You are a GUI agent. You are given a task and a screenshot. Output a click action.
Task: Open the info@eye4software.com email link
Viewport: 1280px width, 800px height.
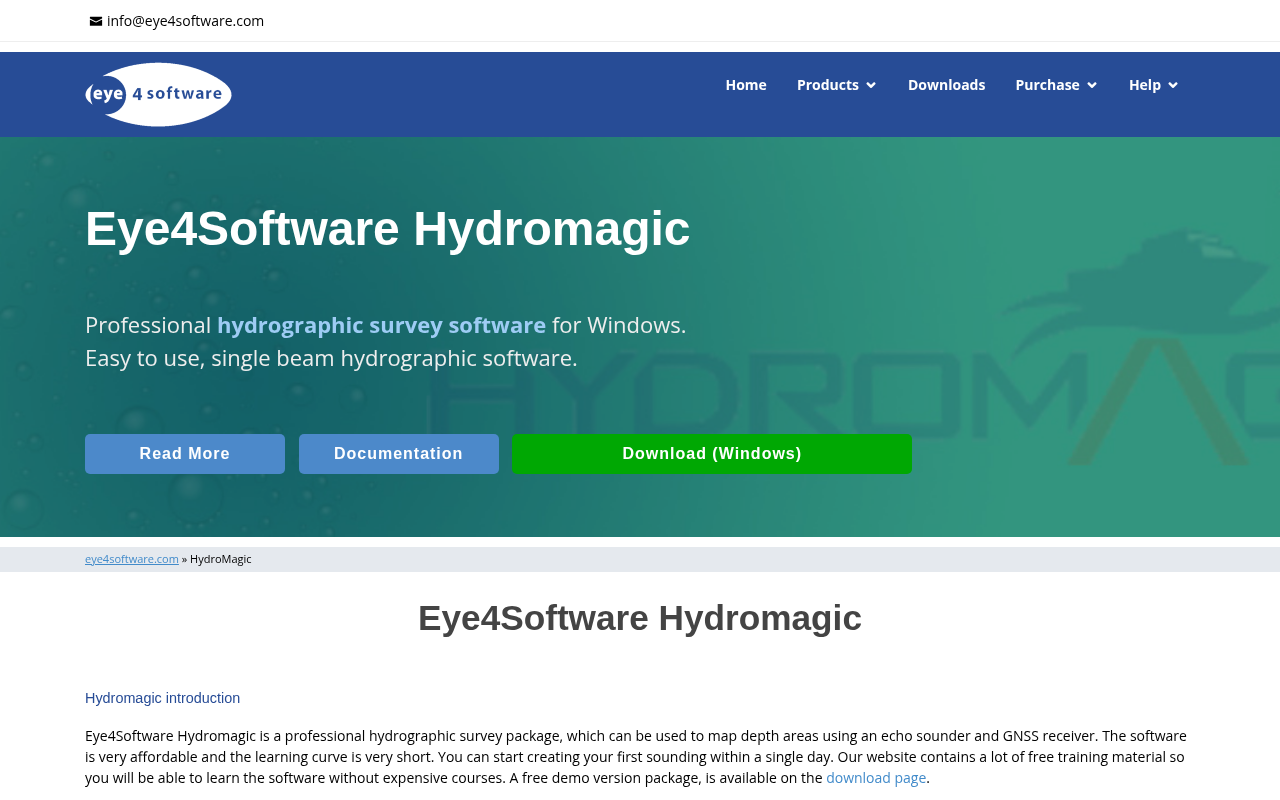[x=185, y=21]
